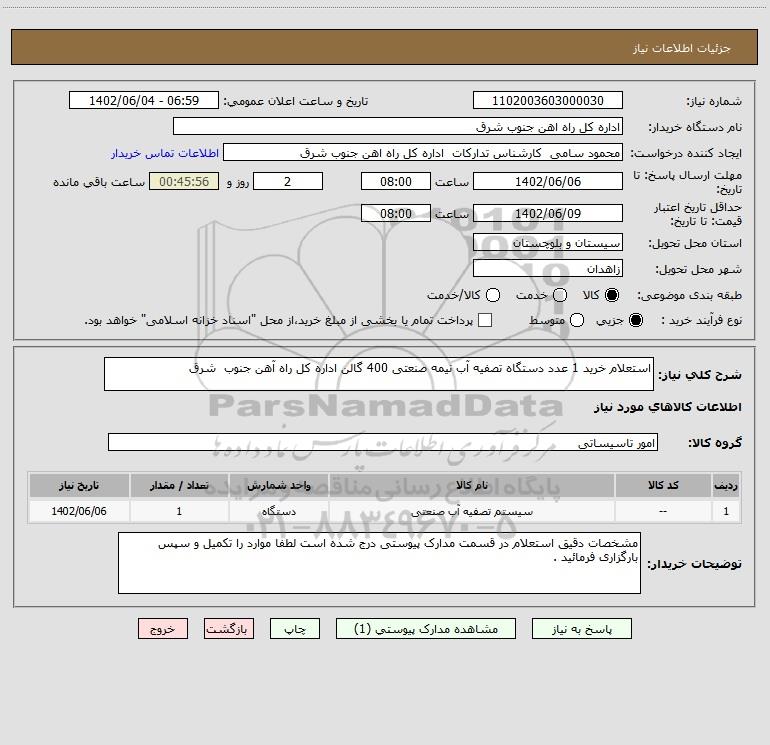Click the شرح کلی نیاز text area
This screenshot has height=745, width=770.
(379, 374)
